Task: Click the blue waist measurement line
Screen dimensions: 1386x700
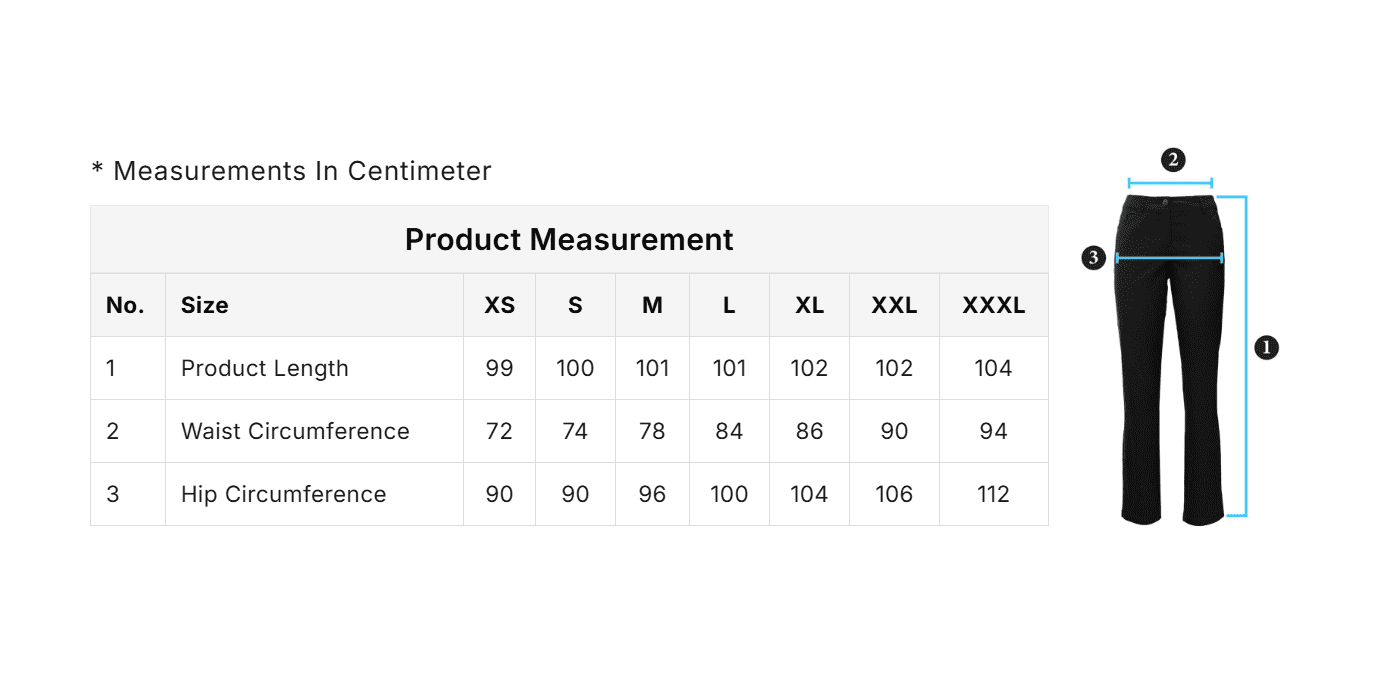Action: point(1170,183)
